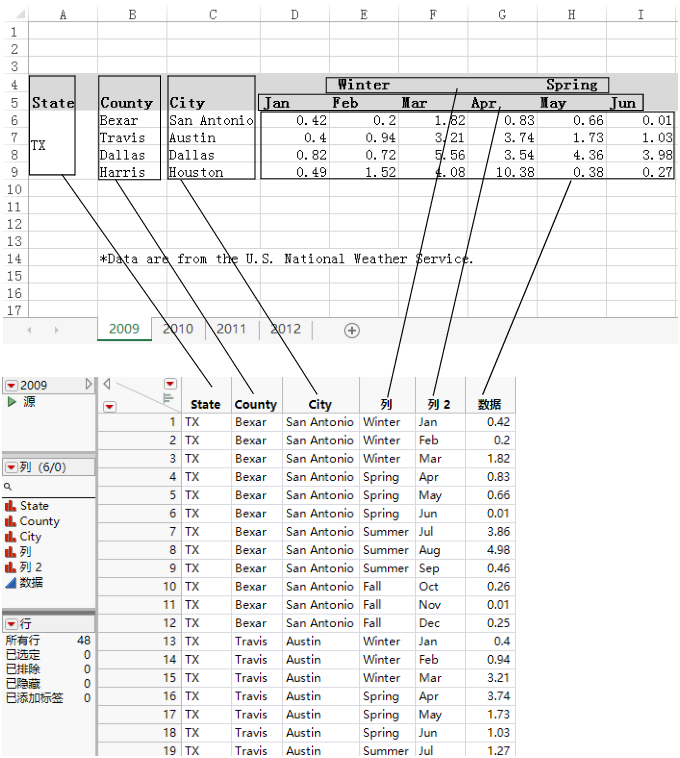Click the 数据 column header in data table
The width and height of the screenshot is (680, 758).
point(490,405)
